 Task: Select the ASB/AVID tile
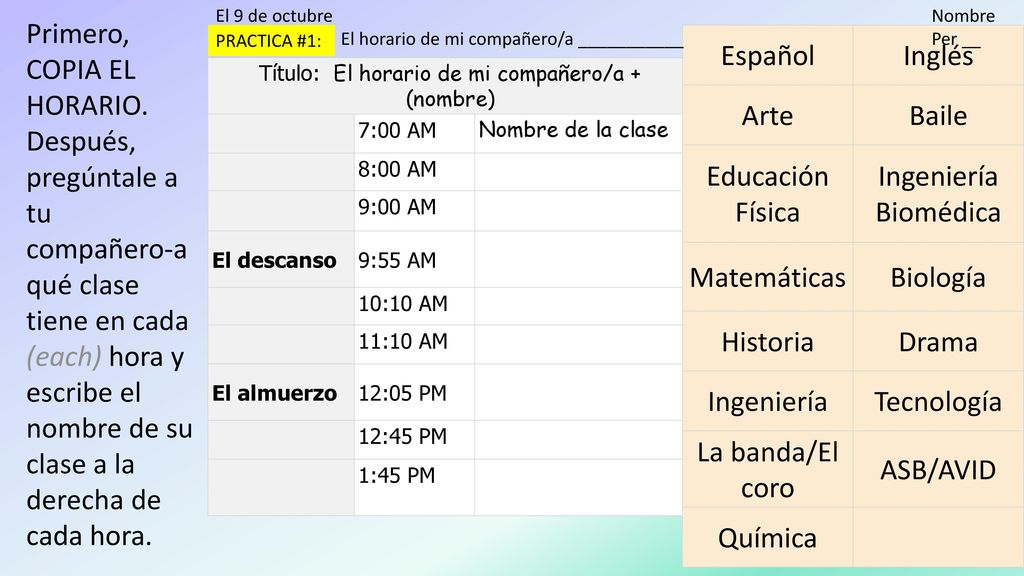click(x=938, y=470)
